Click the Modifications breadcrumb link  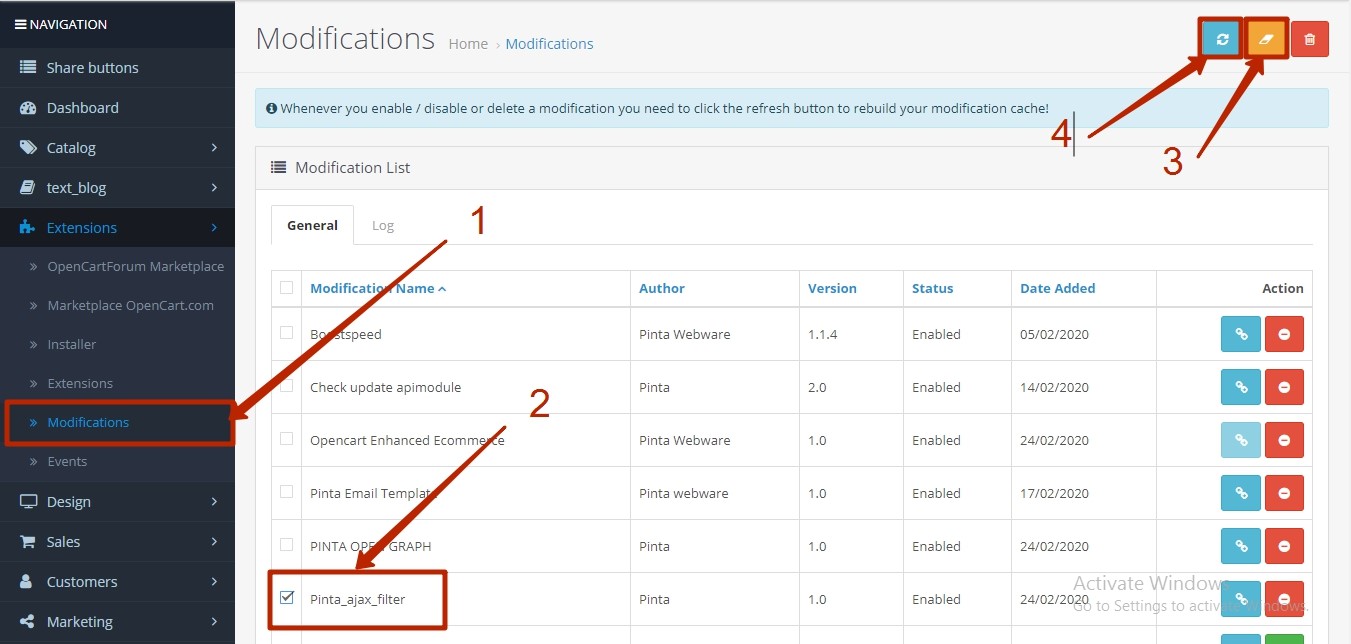(549, 44)
